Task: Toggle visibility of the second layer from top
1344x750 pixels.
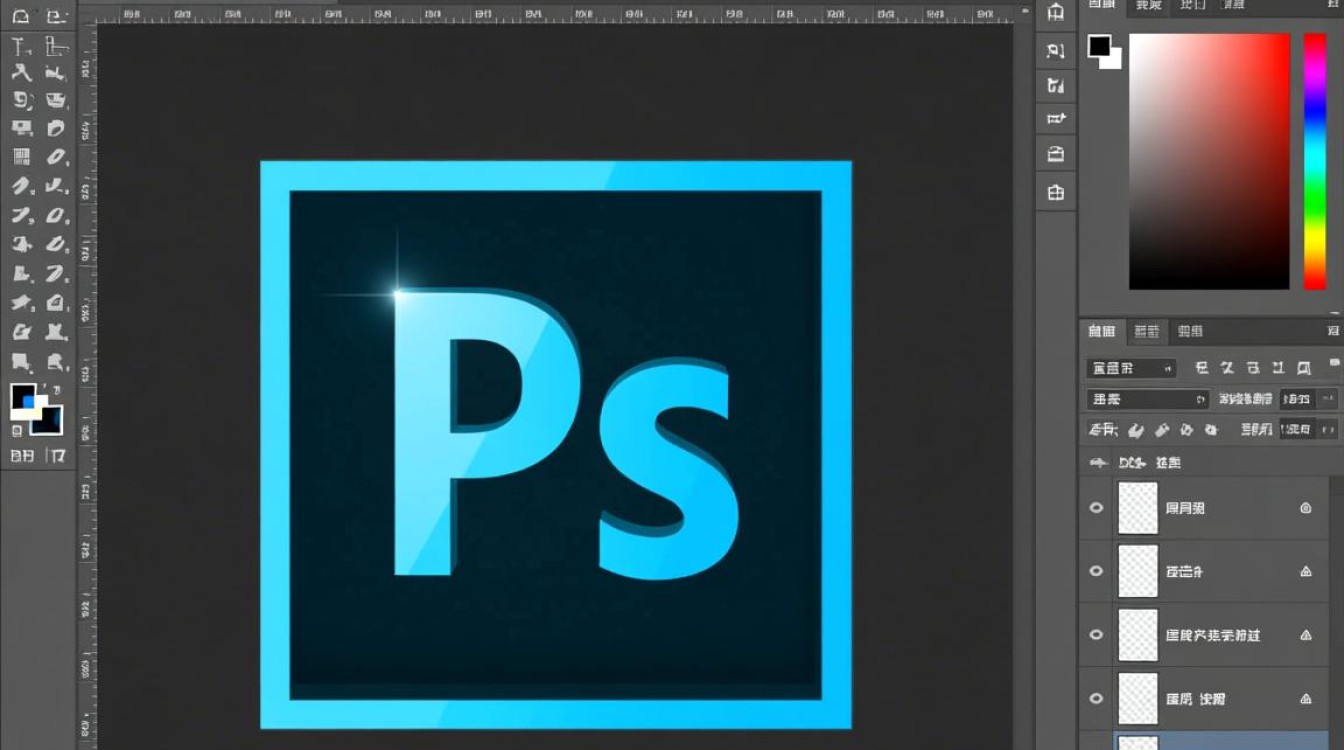Action: point(1096,571)
